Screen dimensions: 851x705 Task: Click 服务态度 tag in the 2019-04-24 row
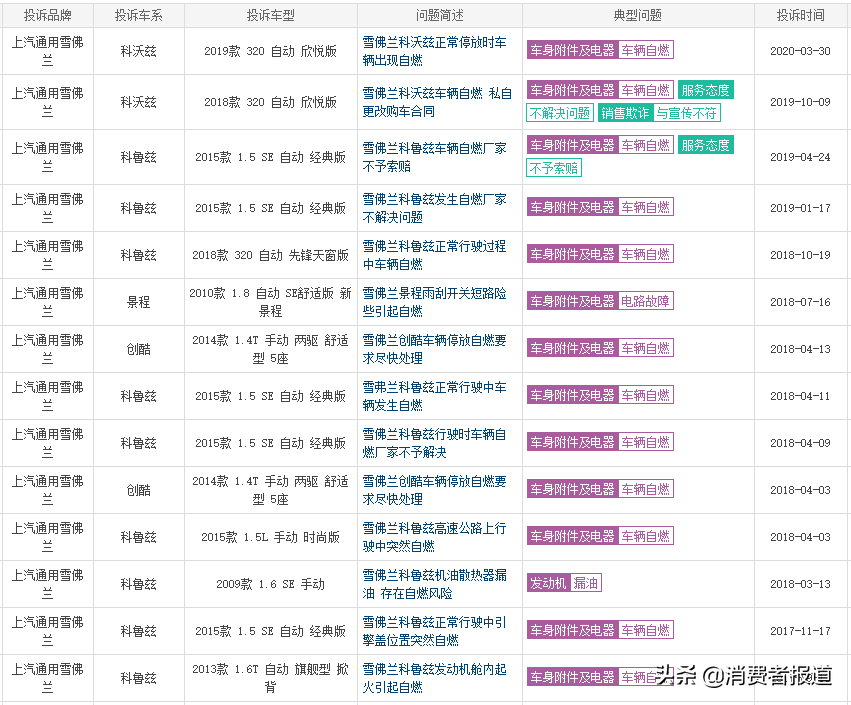[706, 145]
